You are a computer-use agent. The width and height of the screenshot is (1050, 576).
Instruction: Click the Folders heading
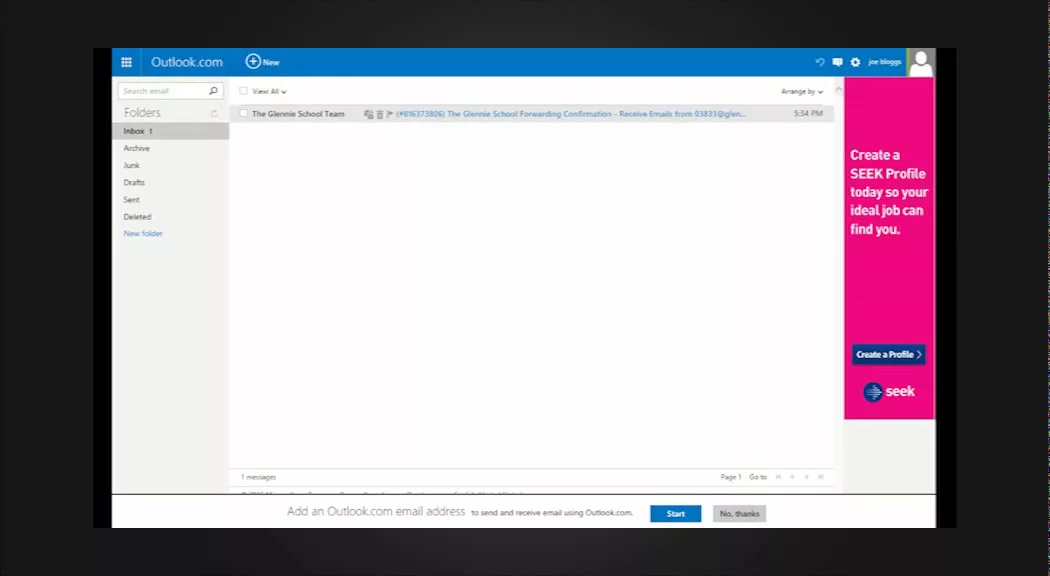(142, 113)
